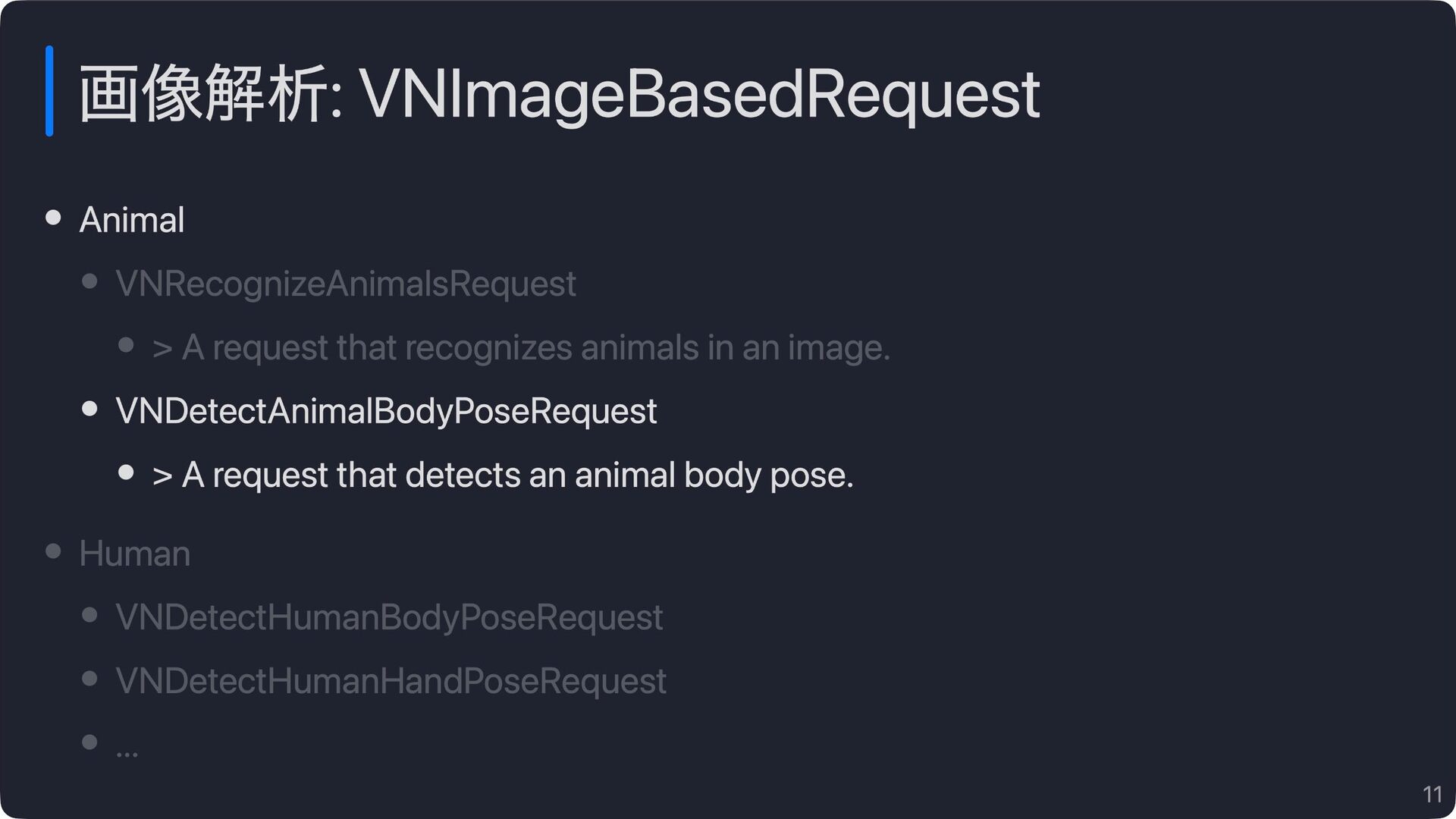Click bullet dot before VNDetectHumanHandPoseRequest

(89, 679)
